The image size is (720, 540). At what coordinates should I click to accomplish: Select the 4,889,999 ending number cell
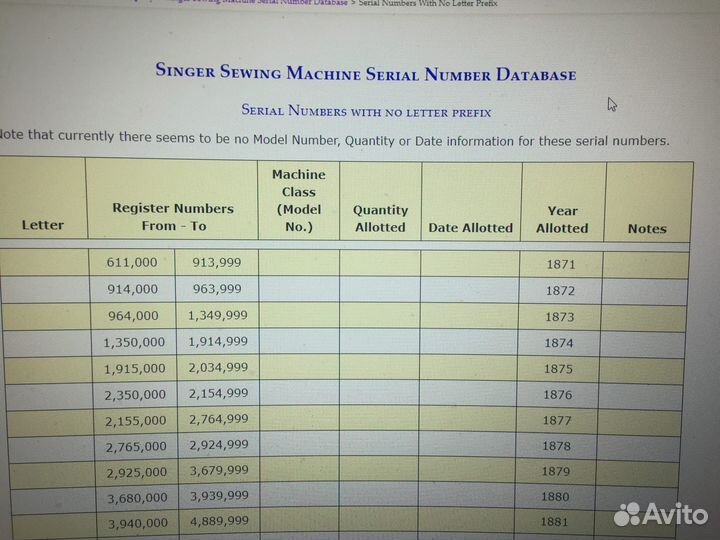pos(217,522)
